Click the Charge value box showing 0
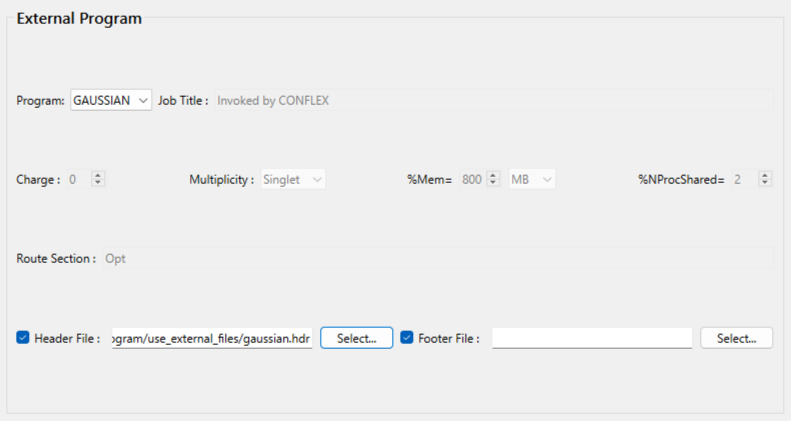 click(x=76, y=179)
